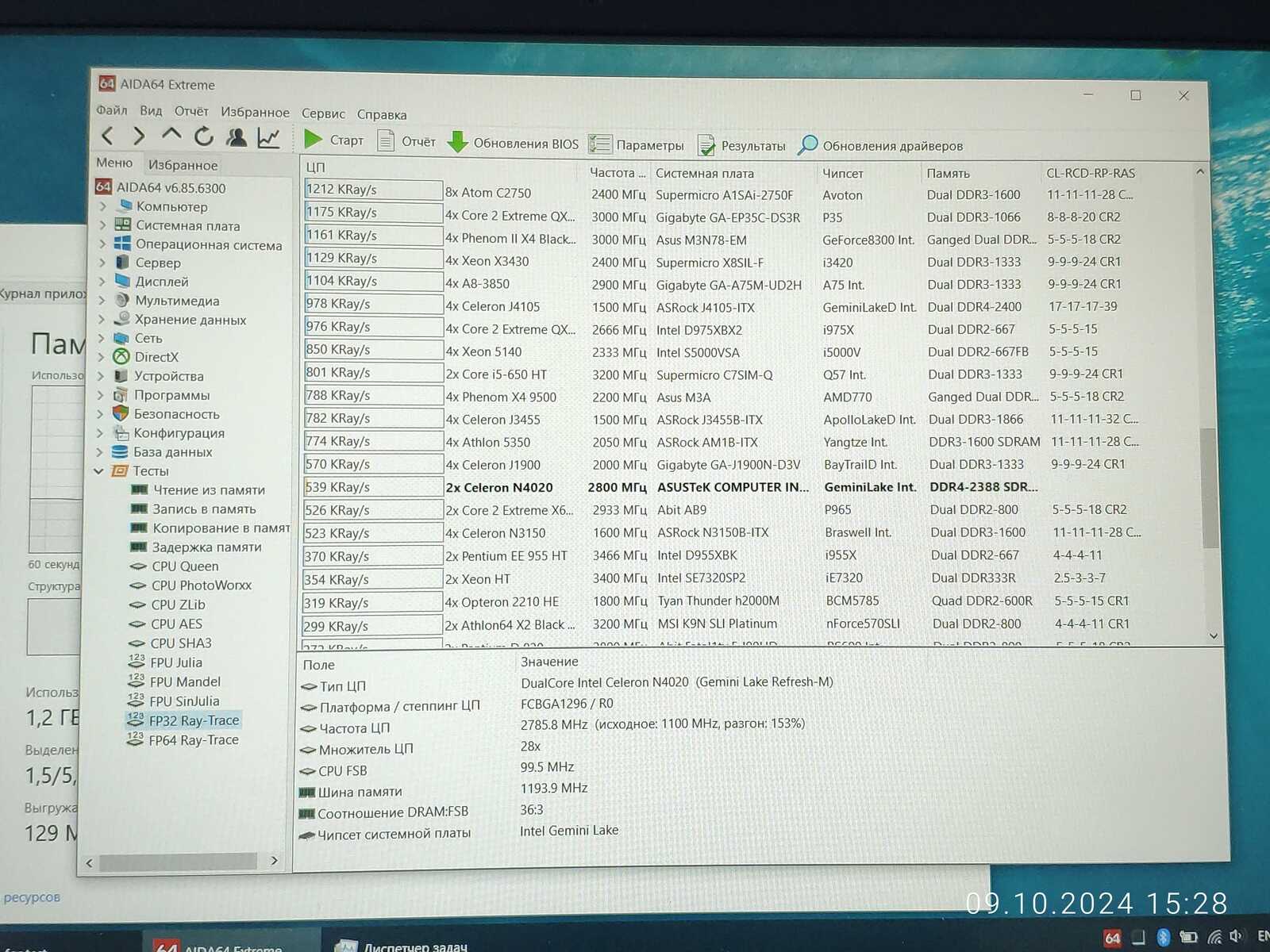Expand the Системная плата tree node
The image size is (1270, 952).
coord(103,225)
